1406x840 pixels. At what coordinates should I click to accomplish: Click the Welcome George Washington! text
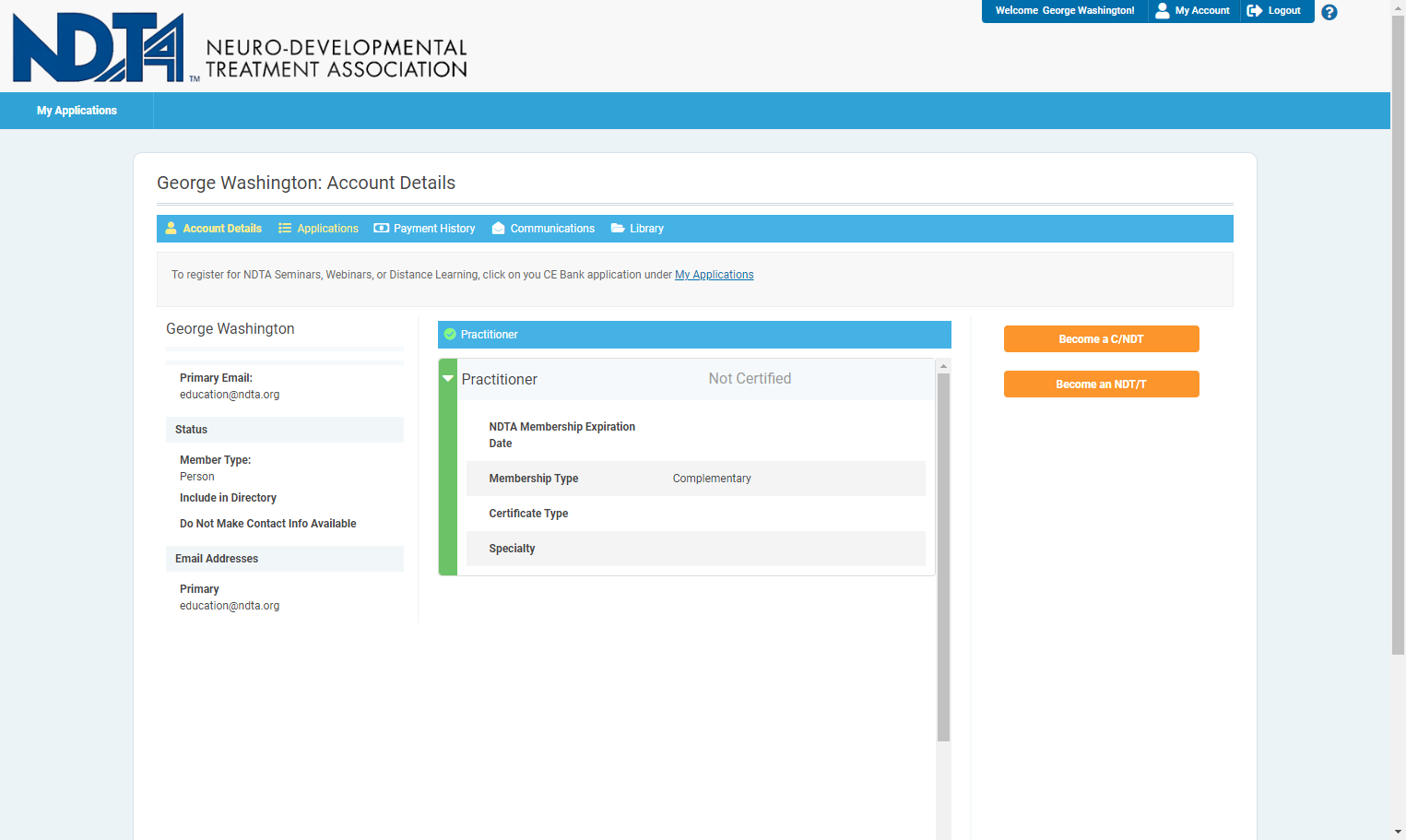click(1065, 11)
